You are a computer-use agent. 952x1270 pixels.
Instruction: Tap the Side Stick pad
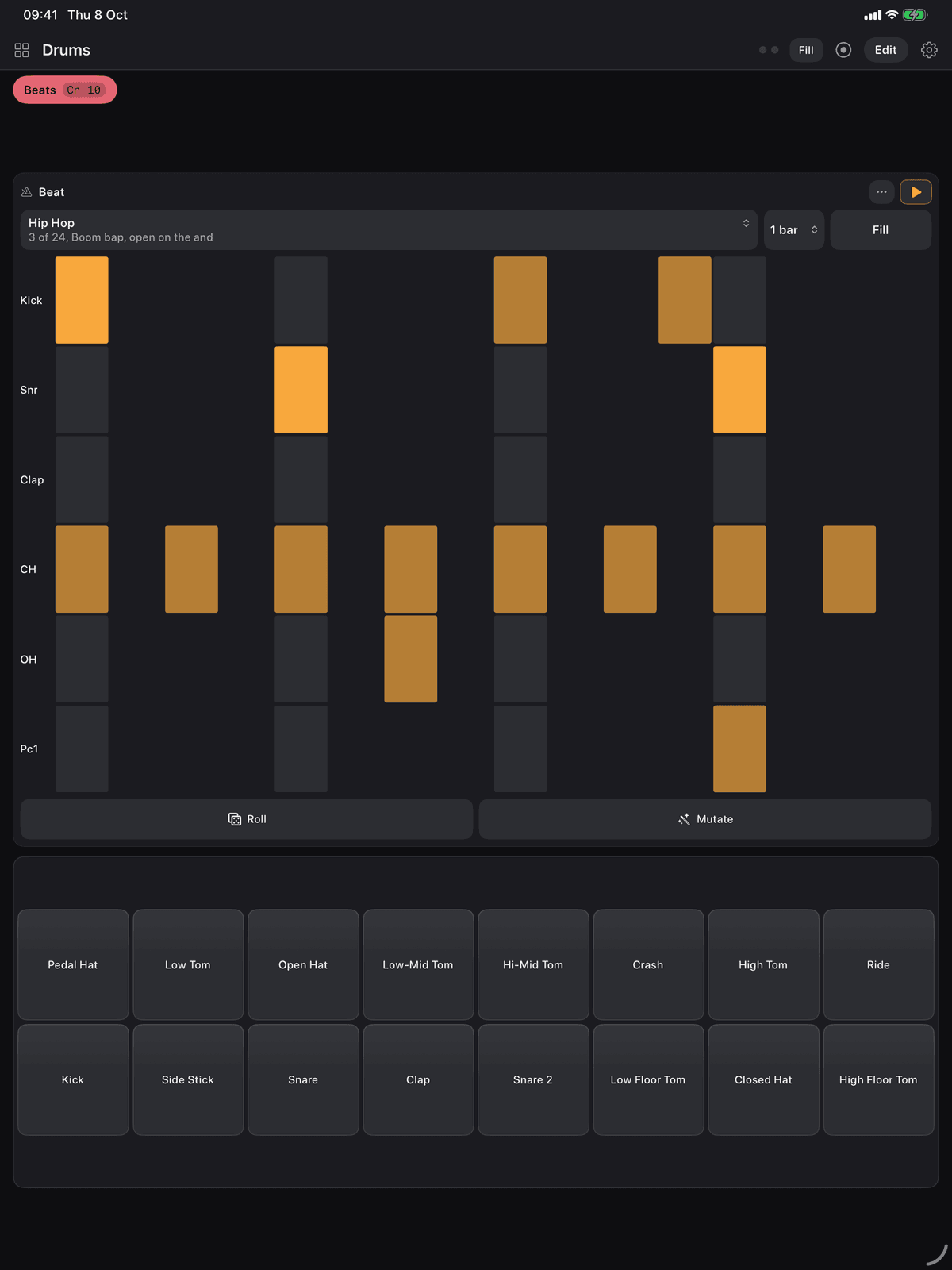188,1079
